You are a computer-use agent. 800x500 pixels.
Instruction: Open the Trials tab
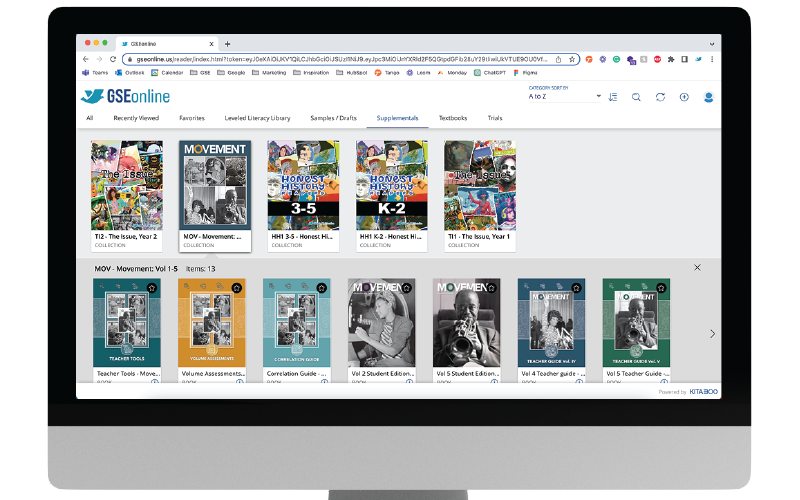(495, 118)
